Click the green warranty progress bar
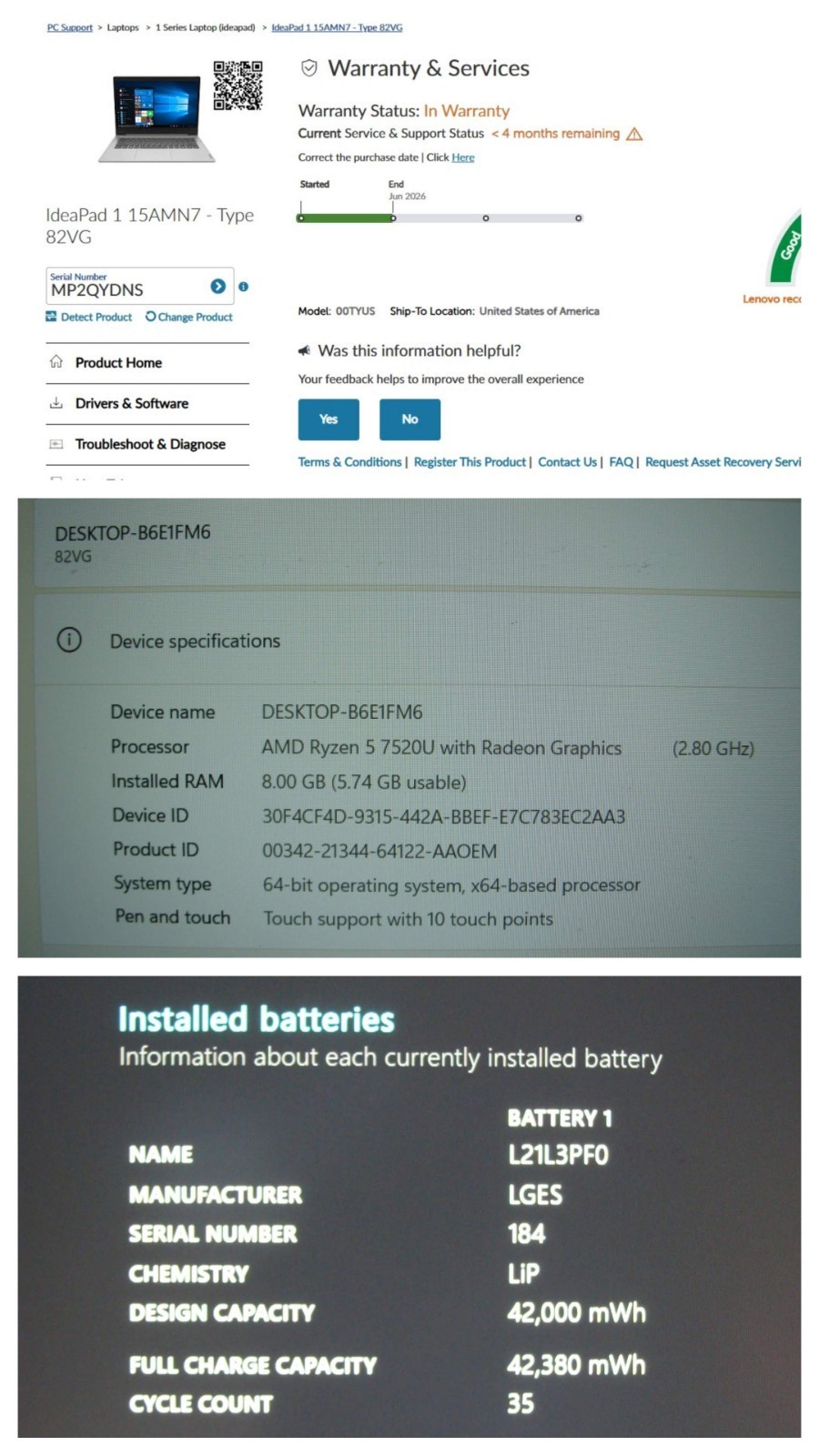Viewport: 819px width, 1456px height. click(x=347, y=218)
